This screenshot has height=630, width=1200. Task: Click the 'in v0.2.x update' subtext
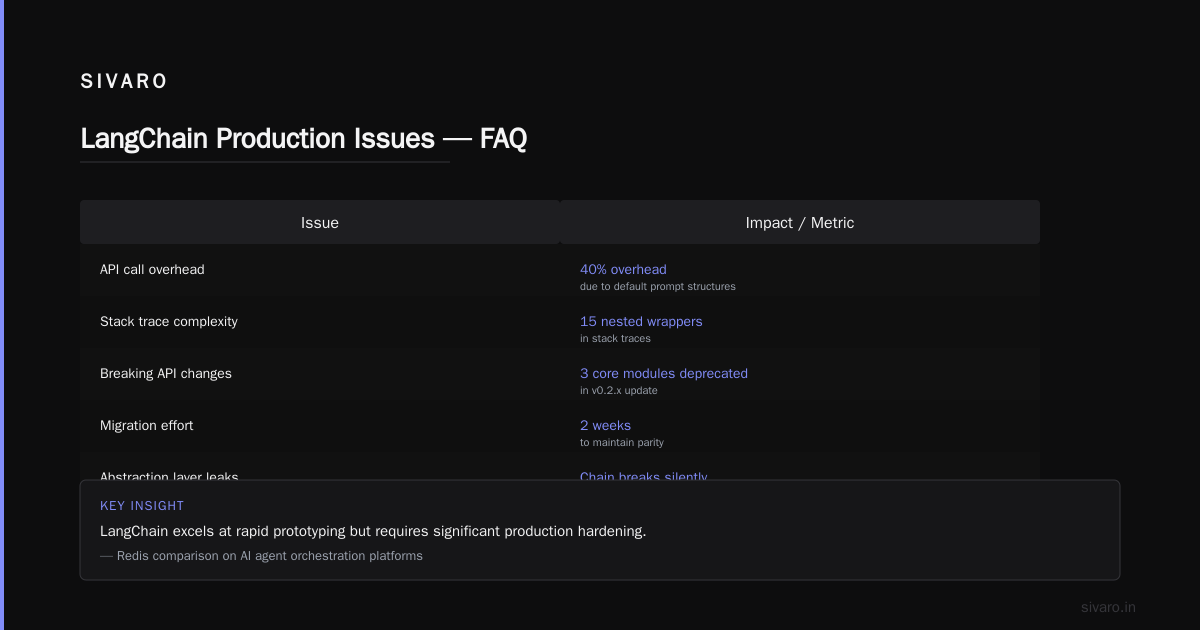tap(619, 390)
